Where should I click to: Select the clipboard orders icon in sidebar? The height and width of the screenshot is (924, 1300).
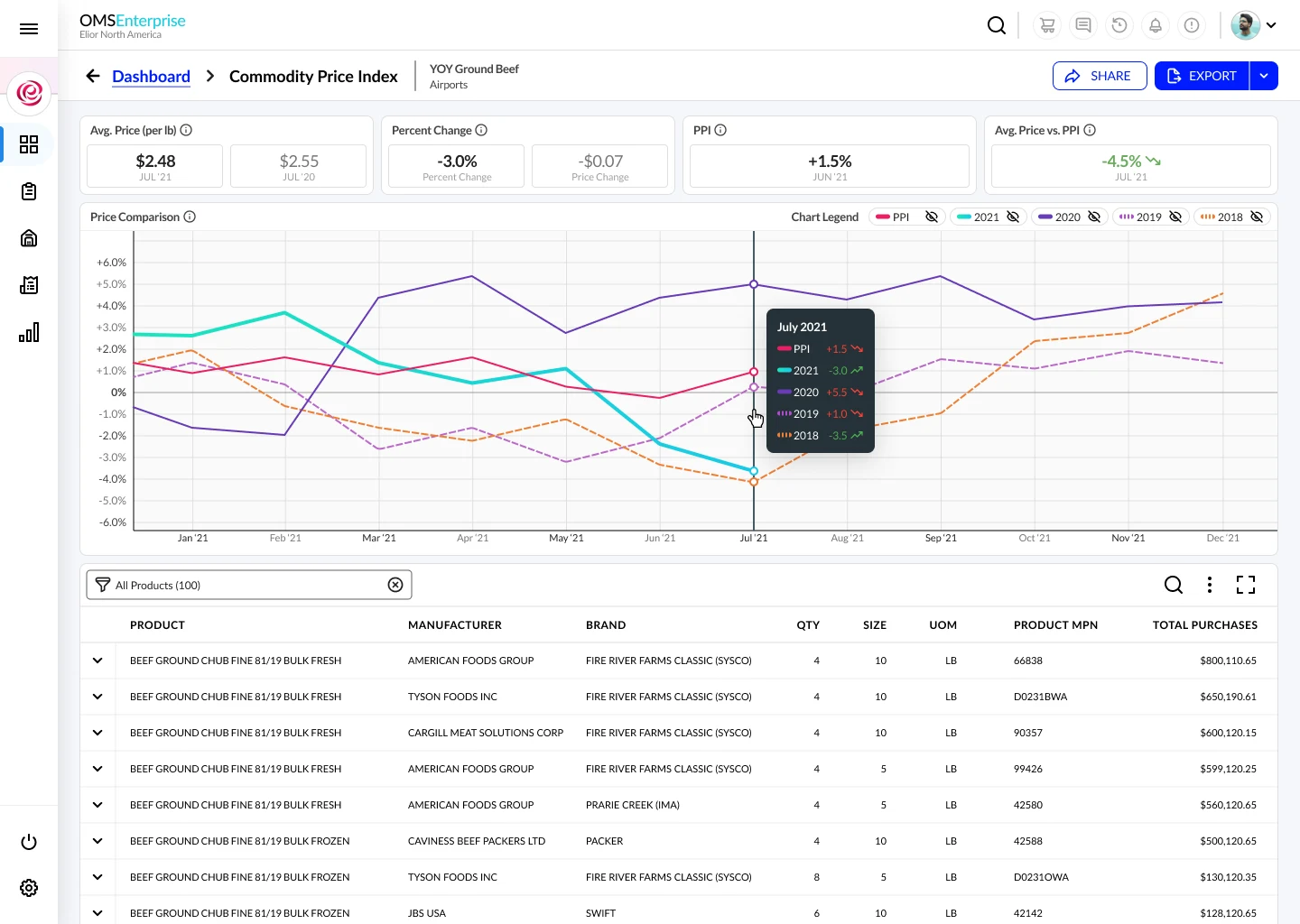29,191
